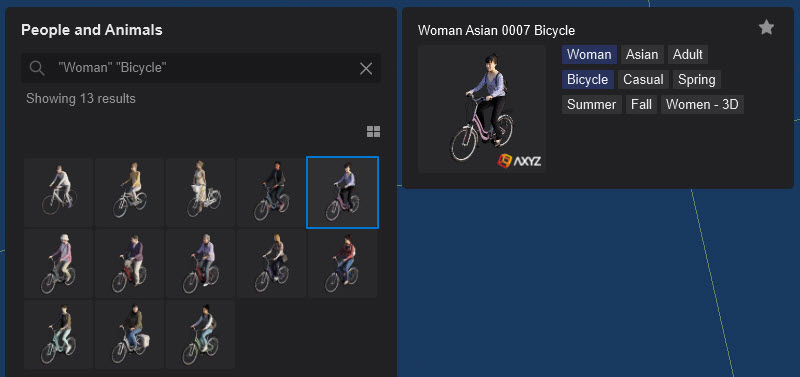Mark asset as favorite with star
Viewport: 800px width, 377px height.
(766, 28)
